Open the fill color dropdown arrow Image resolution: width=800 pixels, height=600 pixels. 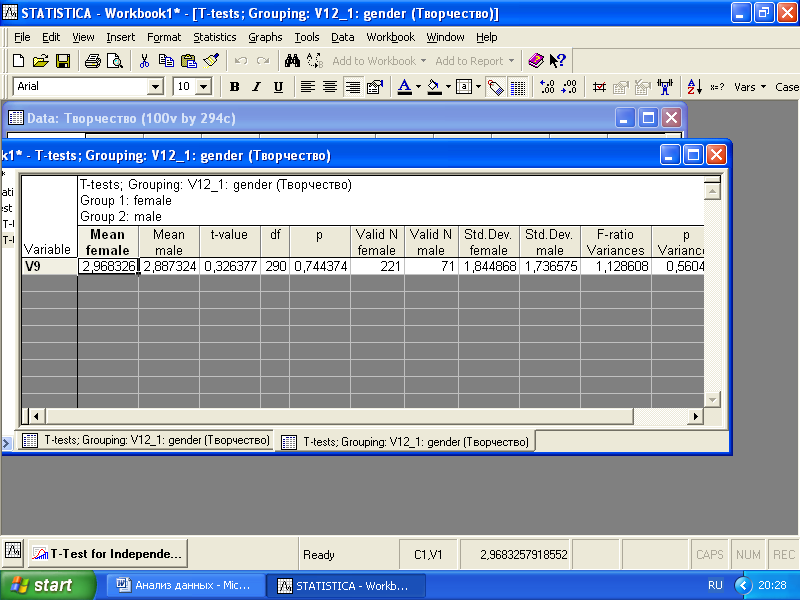[448, 87]
